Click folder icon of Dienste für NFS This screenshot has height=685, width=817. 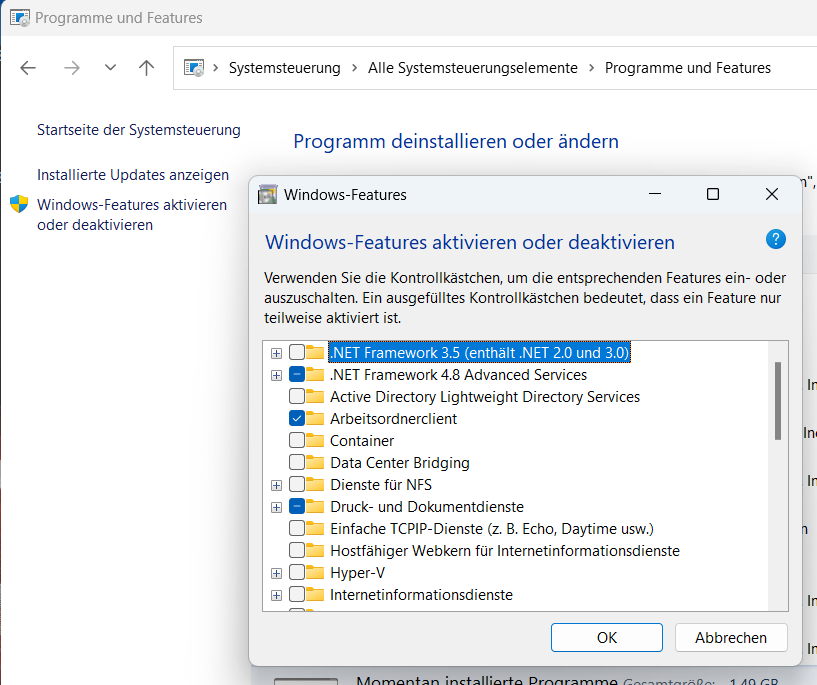[315, 484]
